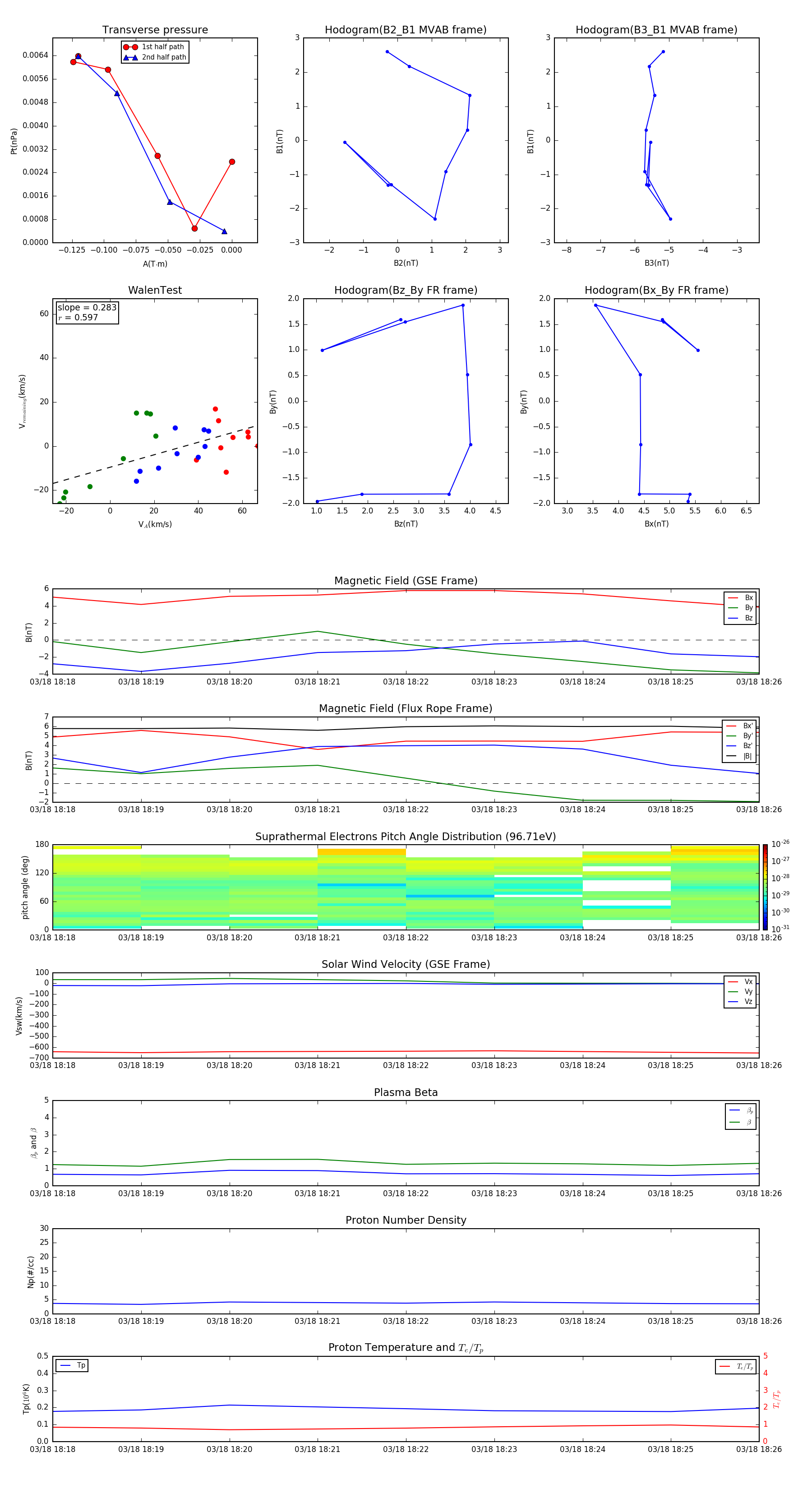Select "Vy" in the velocity legend
812x1489 pixels.
coord(740,992)
